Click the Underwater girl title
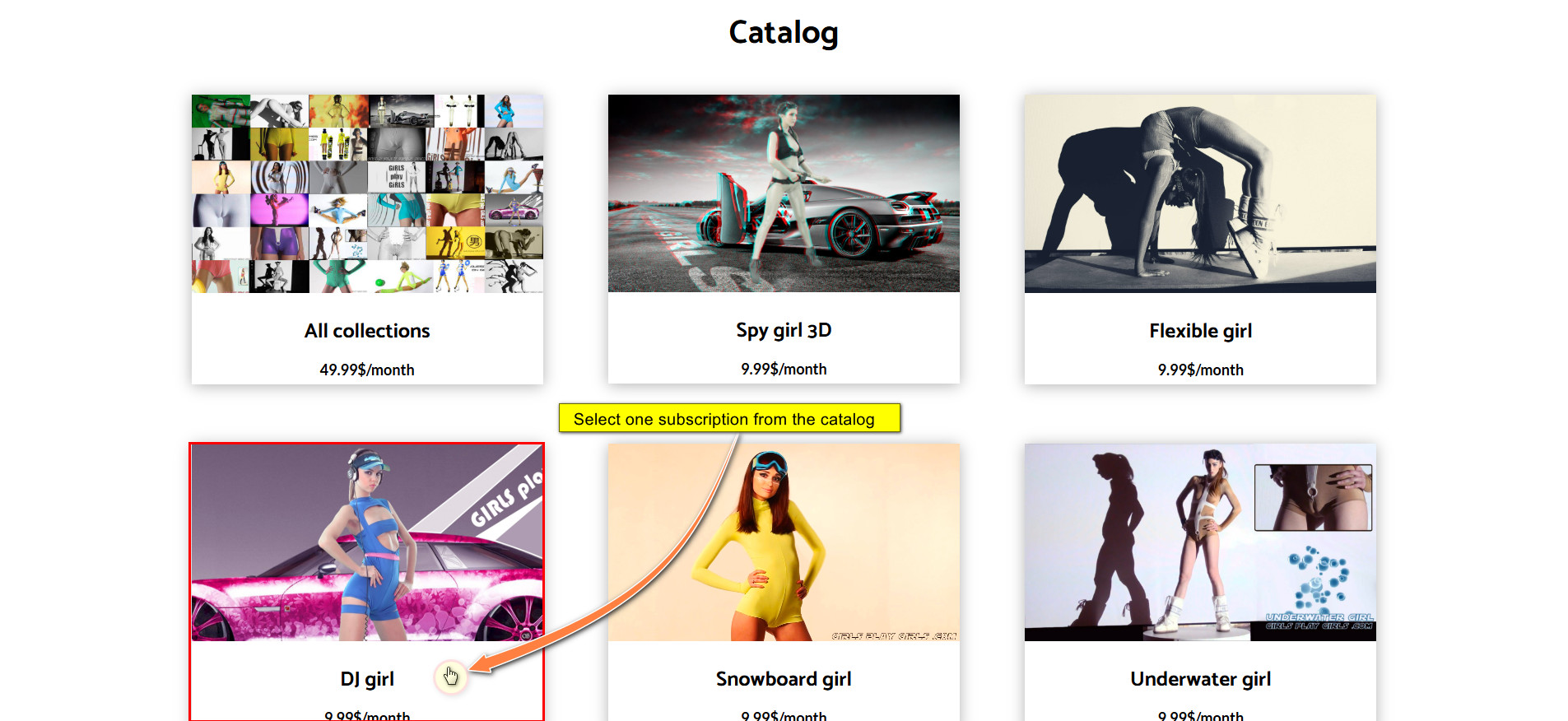 click(x=1200, y=679)
